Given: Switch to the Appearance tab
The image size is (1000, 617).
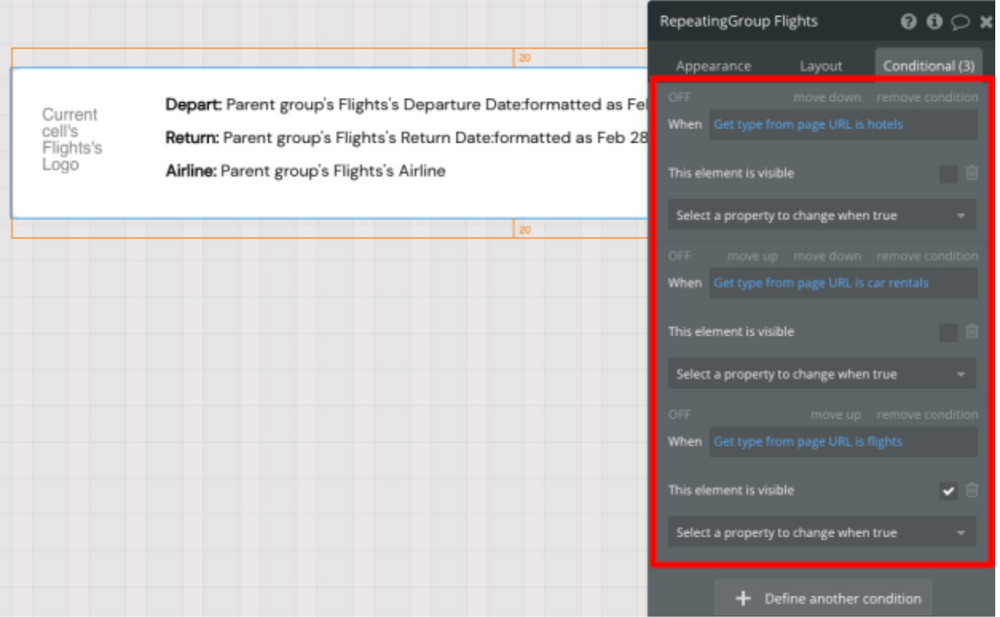Looking at the screenshot, I should click(715, 65).
